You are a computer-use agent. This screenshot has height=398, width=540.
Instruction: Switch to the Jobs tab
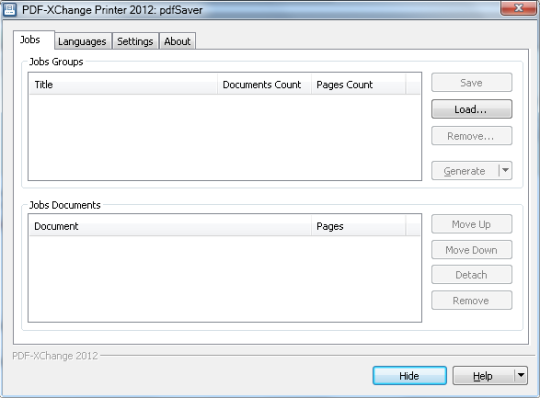tap(34, 40)
